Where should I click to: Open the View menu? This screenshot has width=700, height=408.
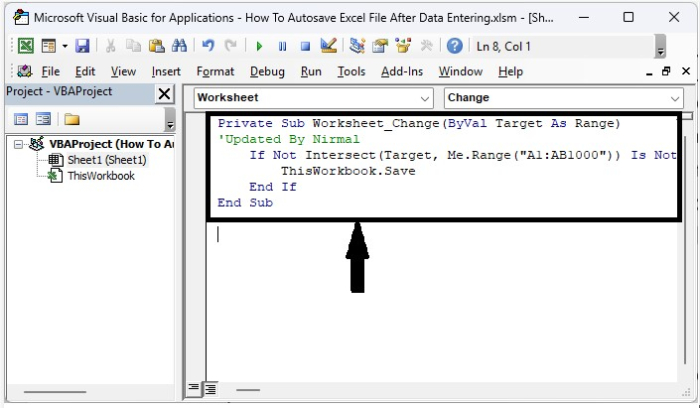click(x=123, y=71)
